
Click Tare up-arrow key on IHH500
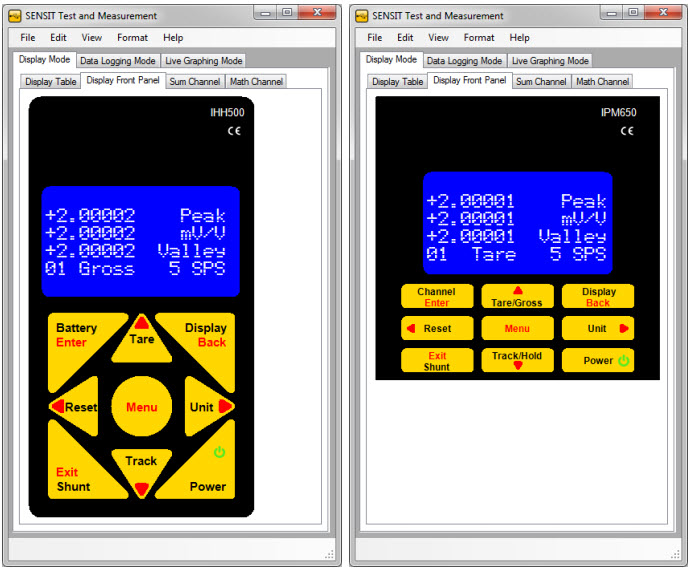point(141,340)
